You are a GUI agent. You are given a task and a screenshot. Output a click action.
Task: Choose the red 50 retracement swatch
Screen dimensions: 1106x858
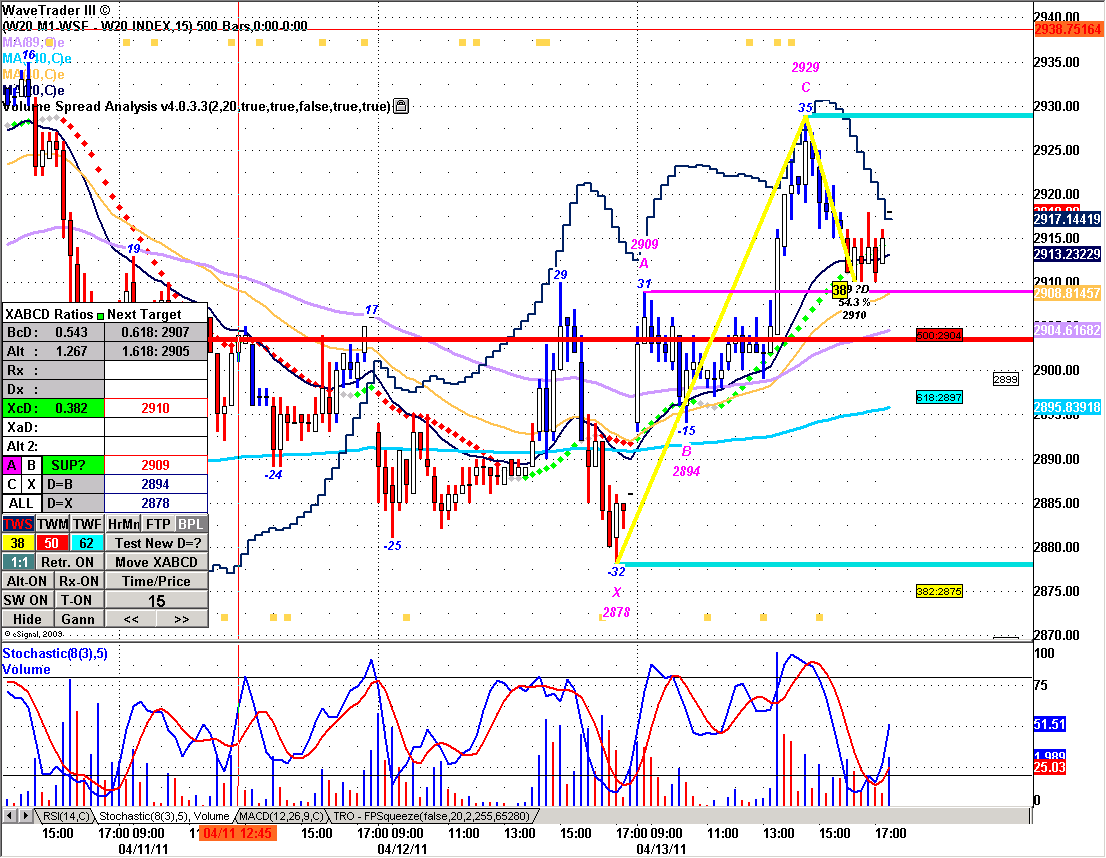pyautogui.click(x=52, y=543)
